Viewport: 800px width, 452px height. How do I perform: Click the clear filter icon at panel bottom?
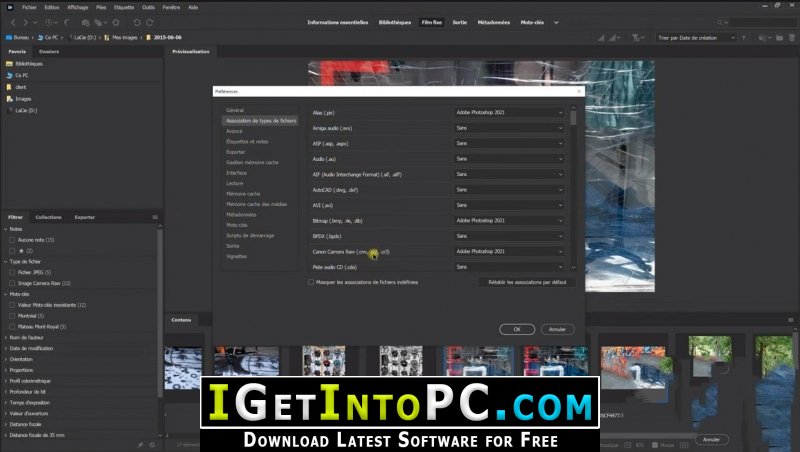152,445
